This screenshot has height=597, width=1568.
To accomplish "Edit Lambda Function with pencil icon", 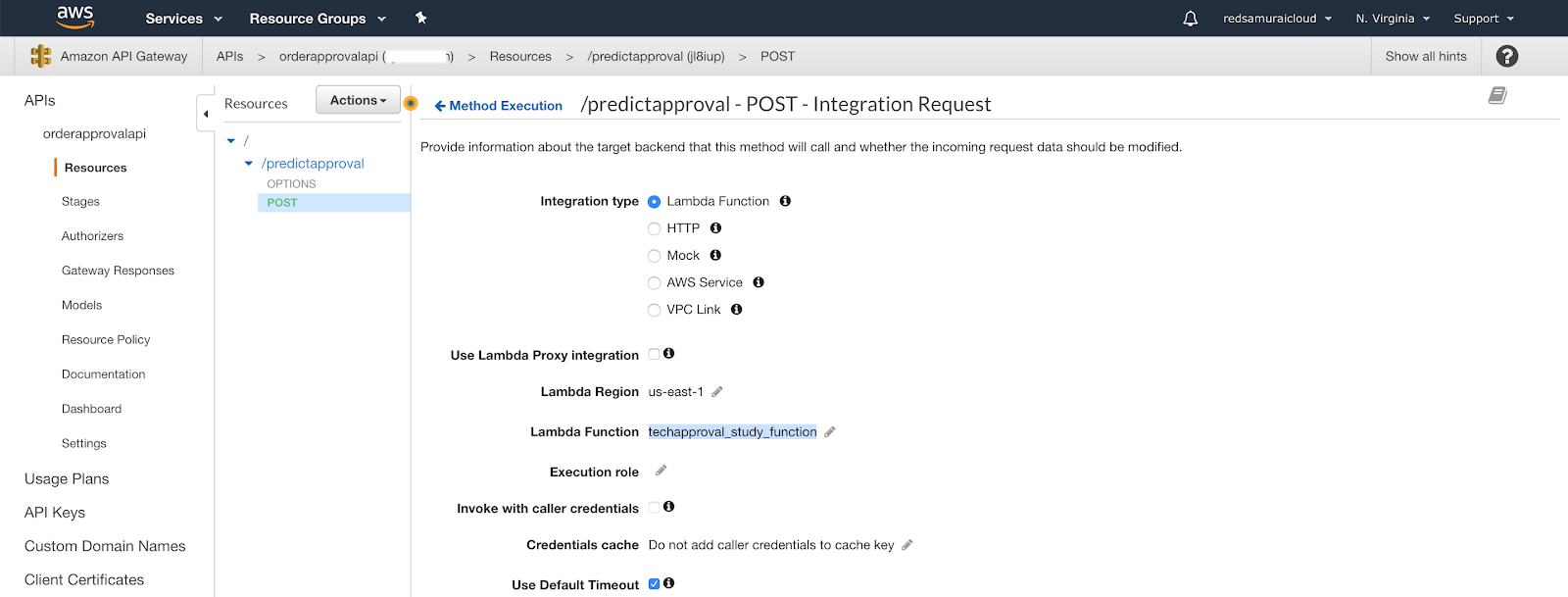I will [830, 432].
